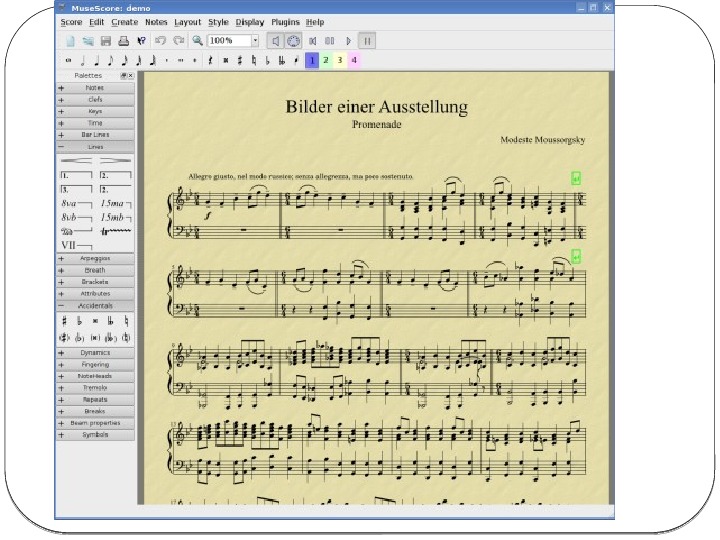Image resolution: width=720 pixels, height=540 pixels.
Task: Apply natural sign from the note toolbar
Action: 253,60
